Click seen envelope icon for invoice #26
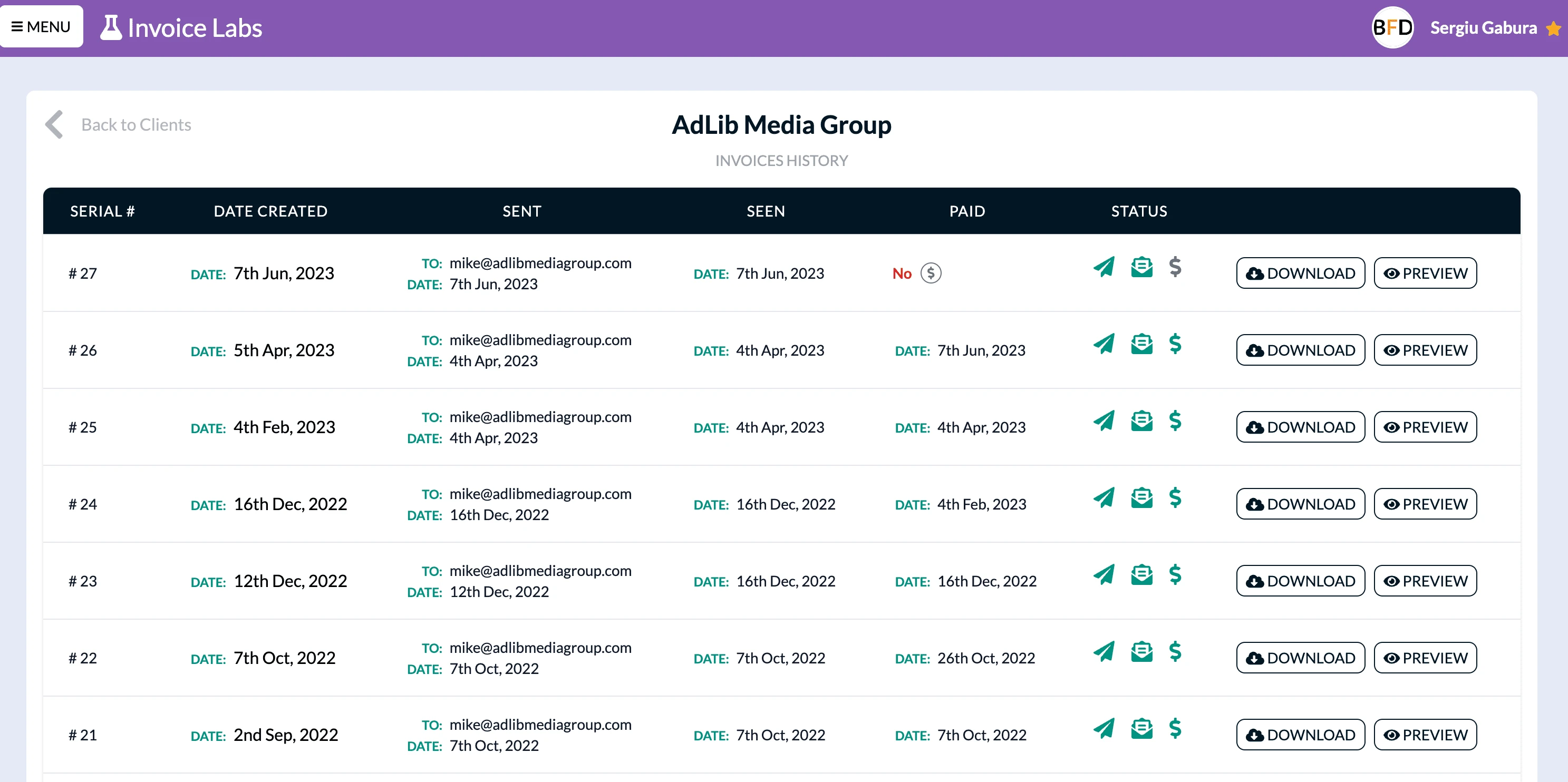Viewport: 1568px width, 782px height. (x=1141, y=343)
